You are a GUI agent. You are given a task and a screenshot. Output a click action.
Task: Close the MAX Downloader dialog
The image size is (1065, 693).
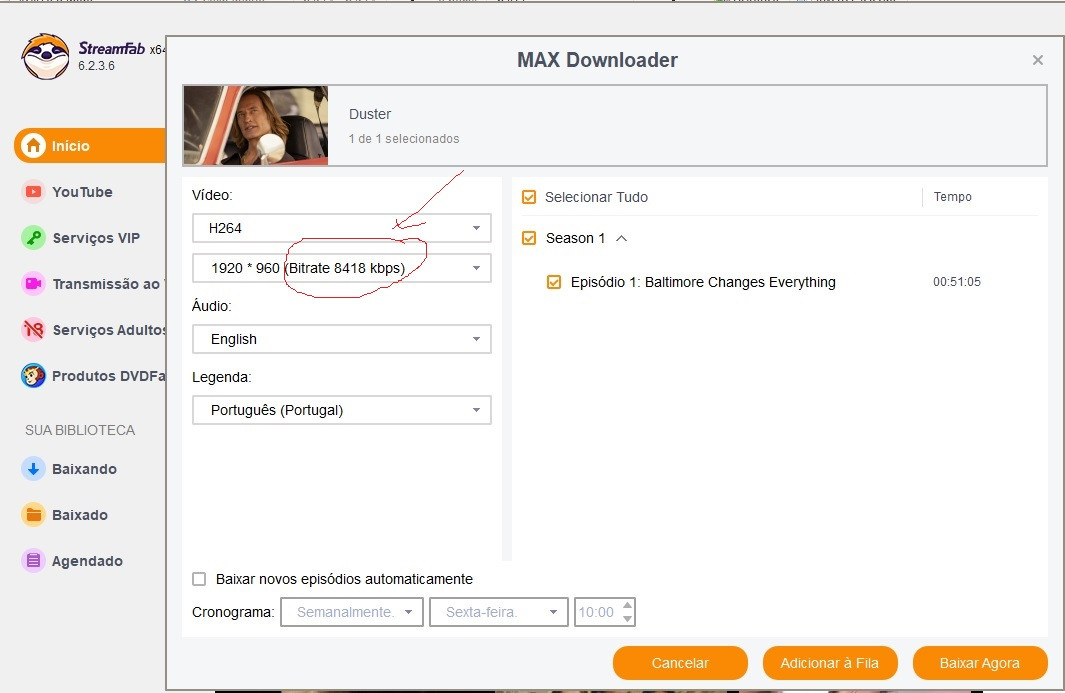tap(1037, 60)
